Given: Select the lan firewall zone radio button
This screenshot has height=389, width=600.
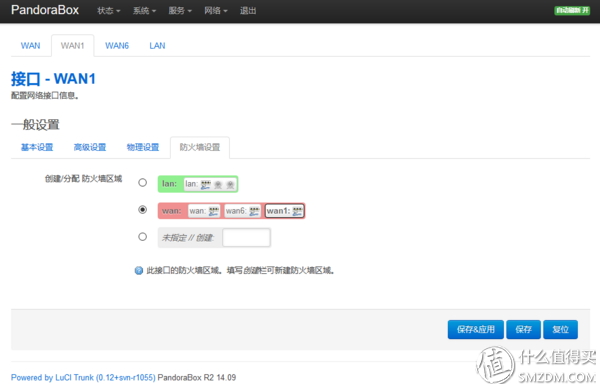Looking at the screenshot, I should point(142,183).
